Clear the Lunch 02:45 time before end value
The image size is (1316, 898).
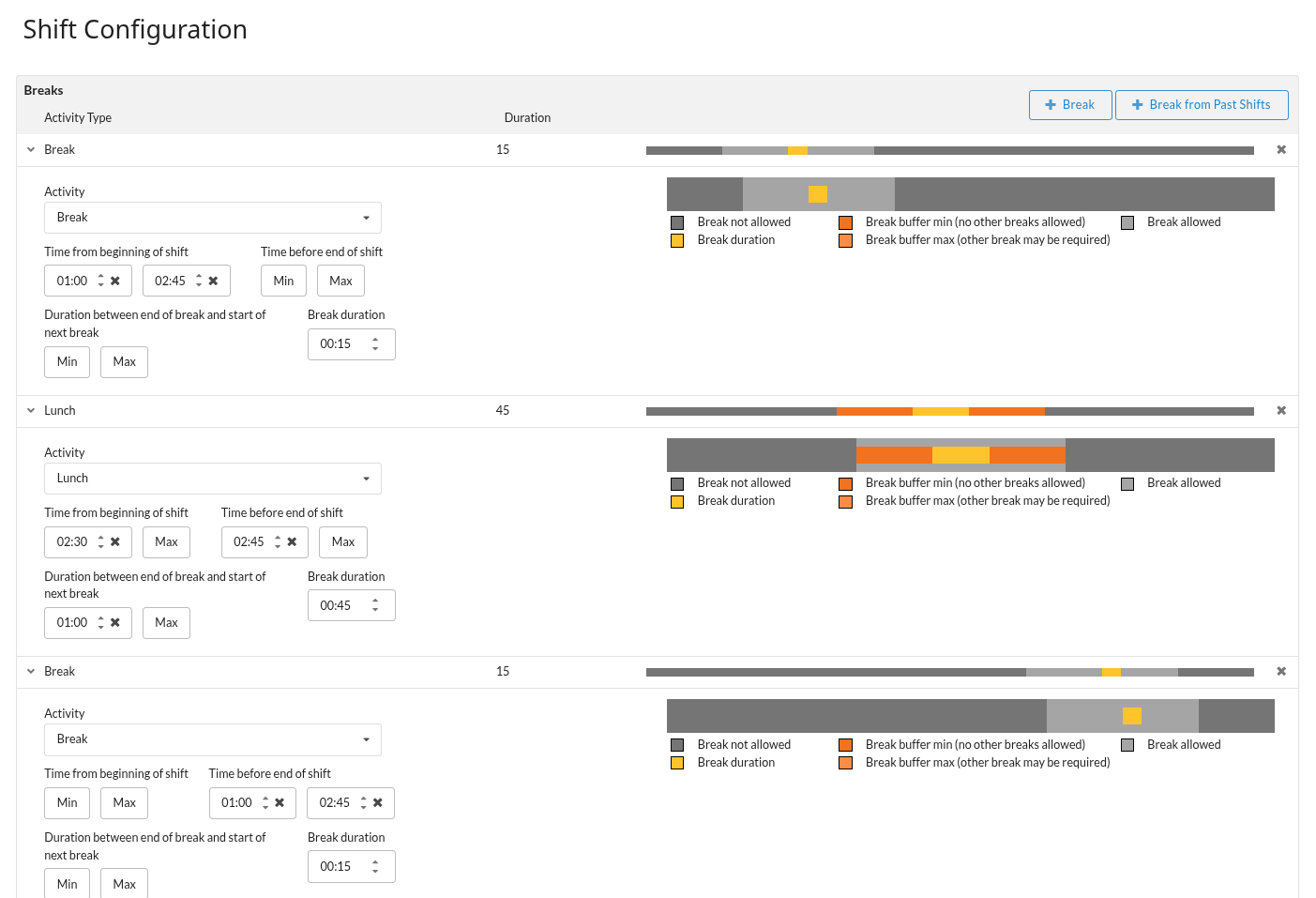pos(292,542)
